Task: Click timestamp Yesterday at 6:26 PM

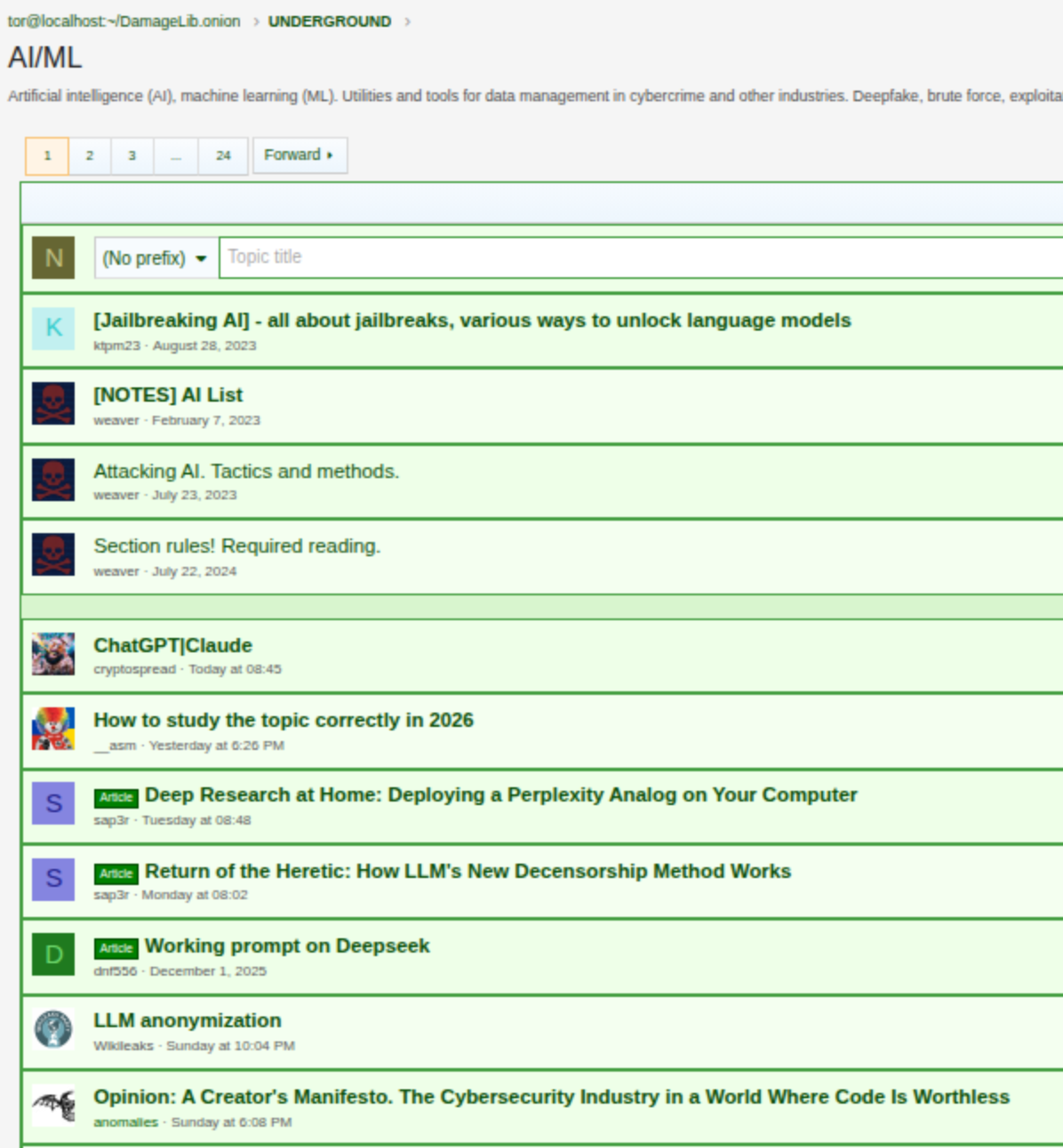Action: (216, 745)
